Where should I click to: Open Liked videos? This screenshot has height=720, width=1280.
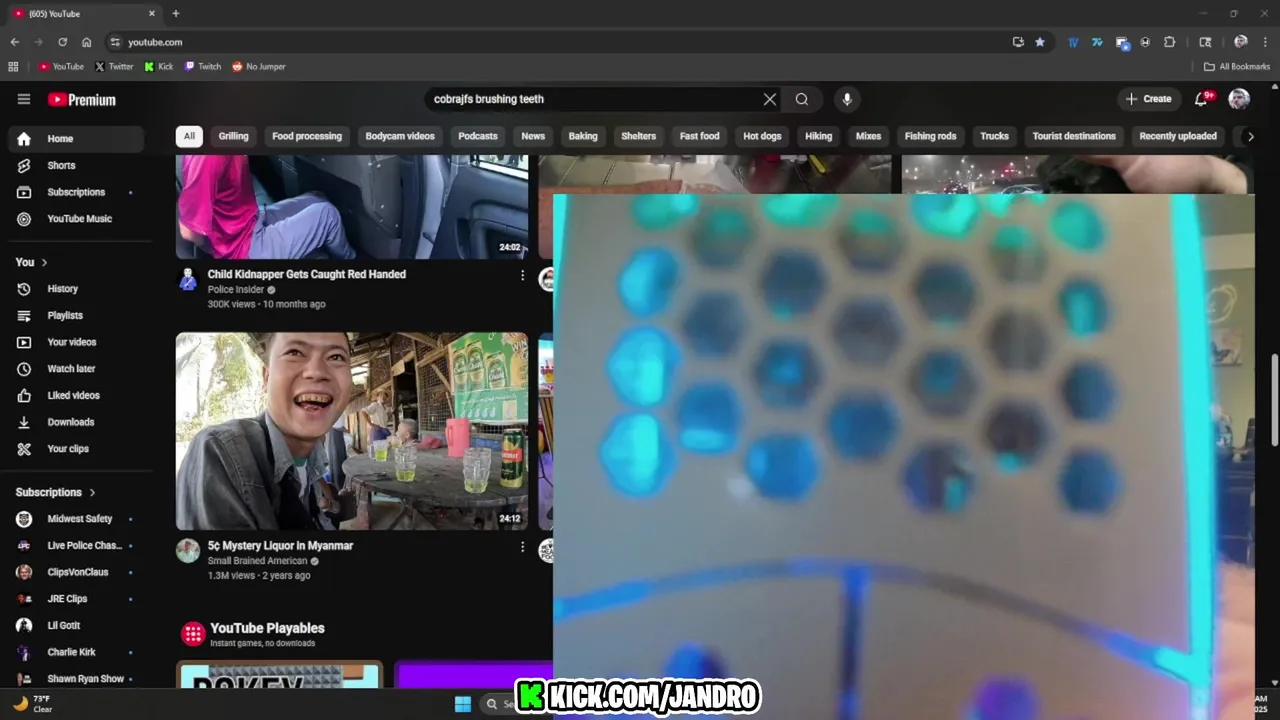[x=76, y=395]
